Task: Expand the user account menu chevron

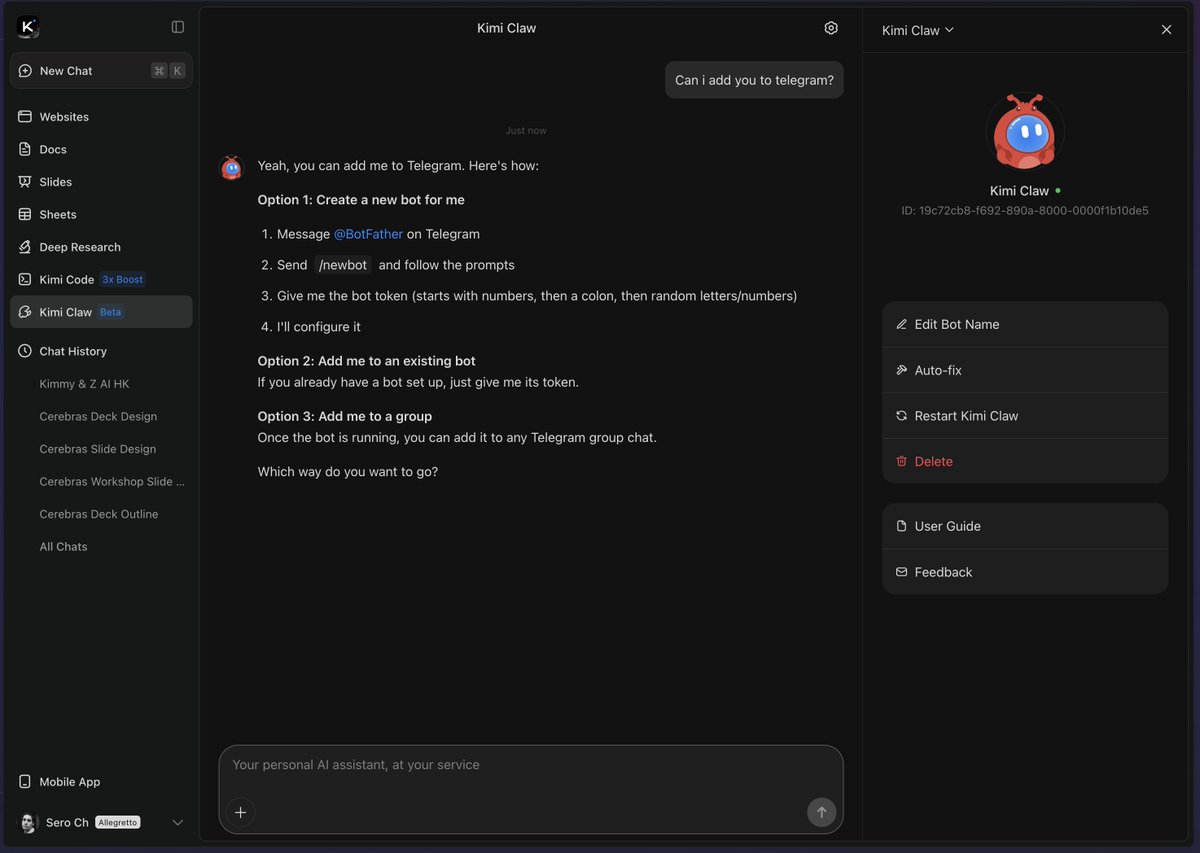Action: pyautogui.click(x=178, y=822)
